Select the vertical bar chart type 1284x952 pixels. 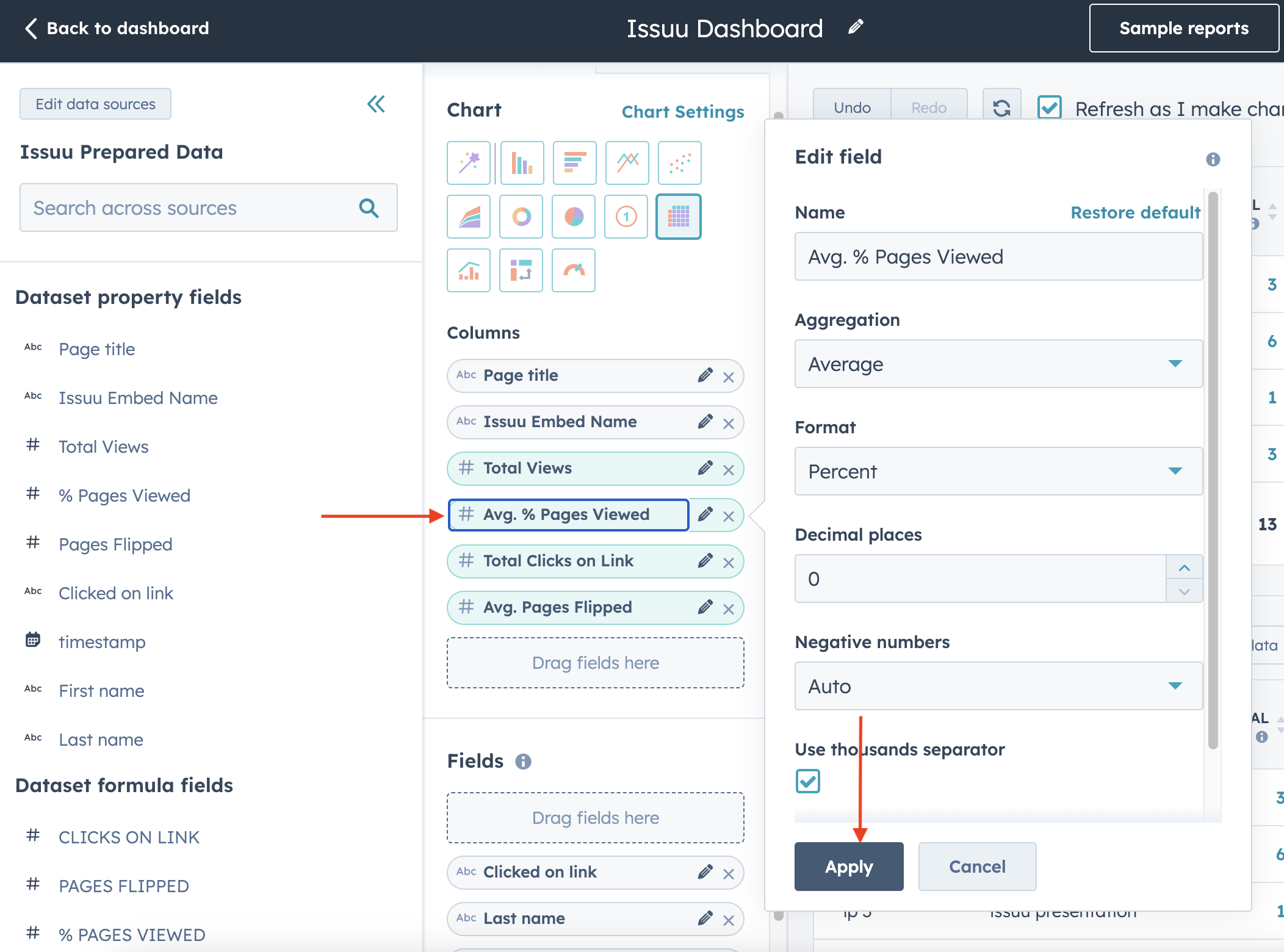tap(522, 163)
